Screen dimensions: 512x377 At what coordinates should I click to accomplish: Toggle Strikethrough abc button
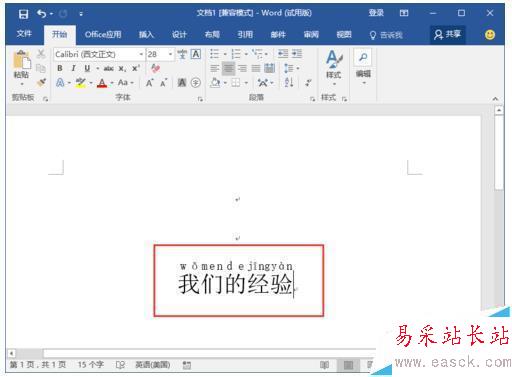click(x=109, y=68)
